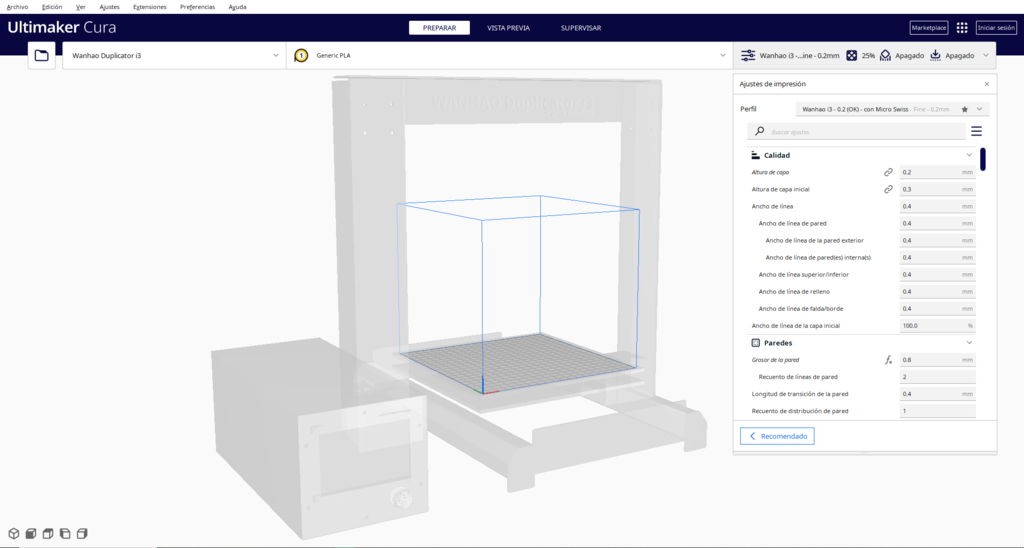This screenshot has width=1024, height=548.
Task: Open the Edición menu
Action: [x=52, y=7]
